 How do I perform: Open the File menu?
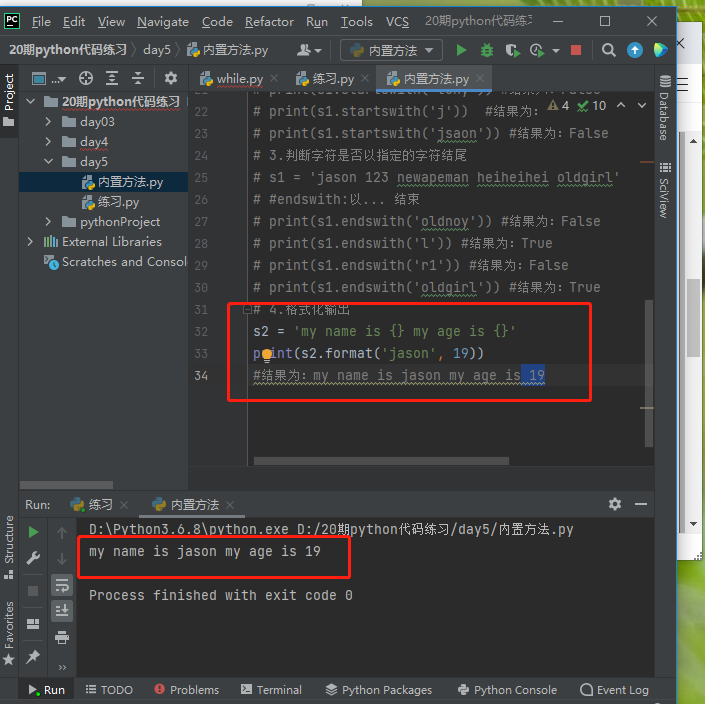41,22
